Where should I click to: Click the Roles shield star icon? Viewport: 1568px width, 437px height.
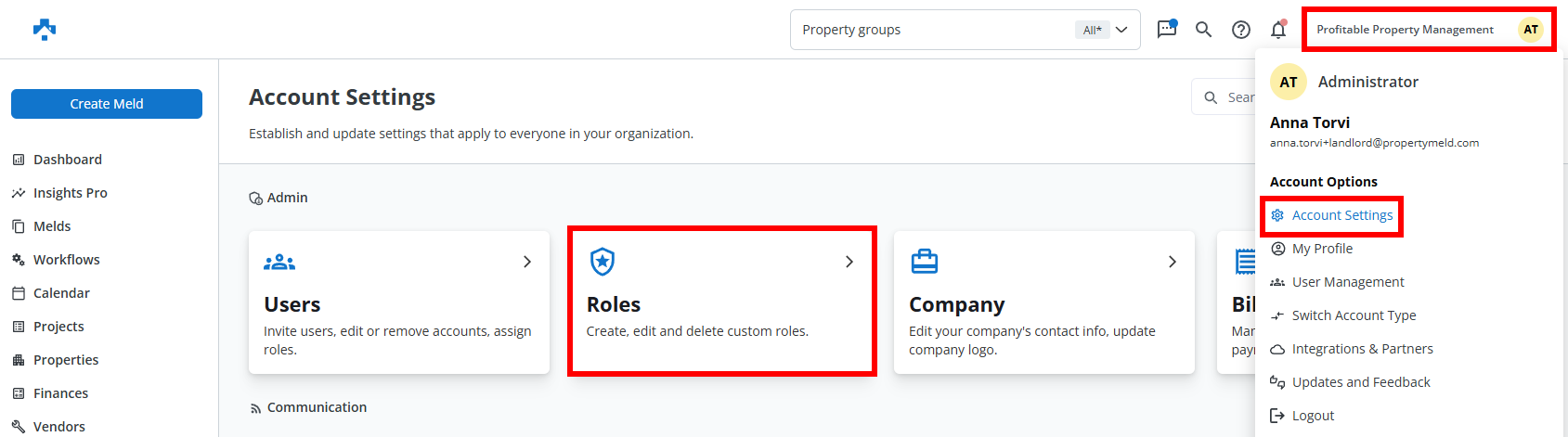click(x=603, y=262)
